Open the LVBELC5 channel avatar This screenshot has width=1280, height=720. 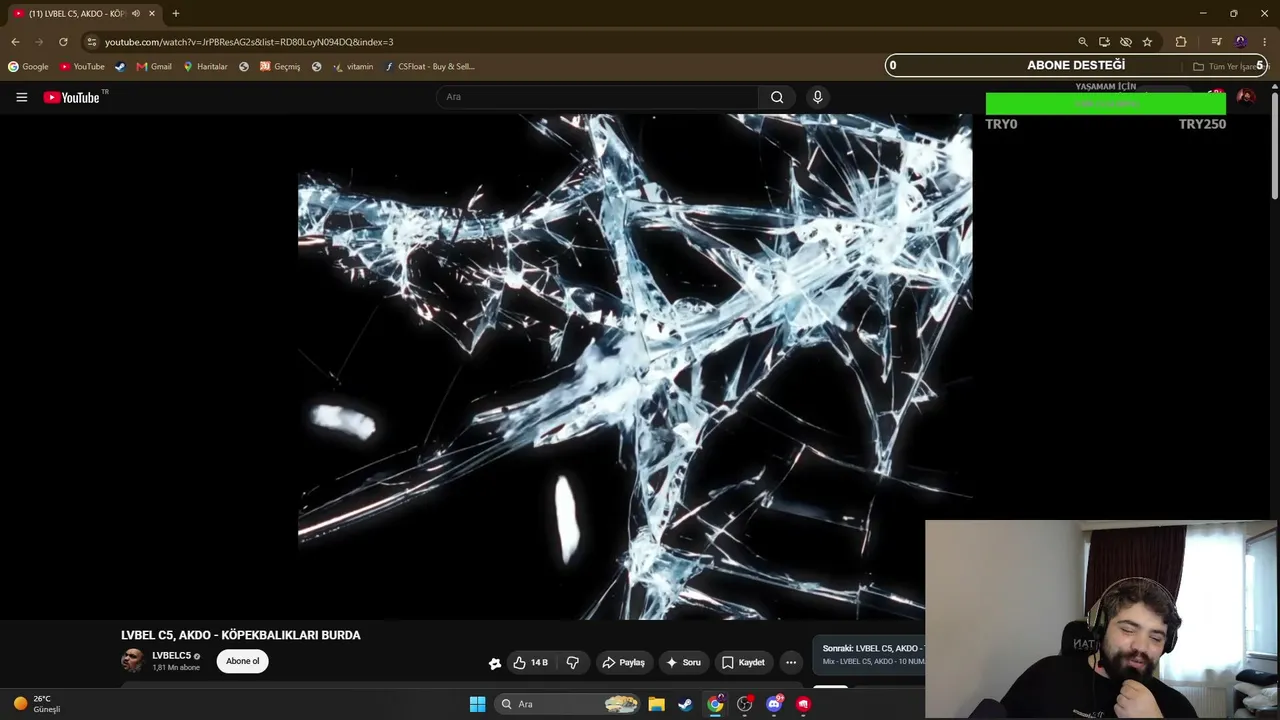(x=132, y=660)
